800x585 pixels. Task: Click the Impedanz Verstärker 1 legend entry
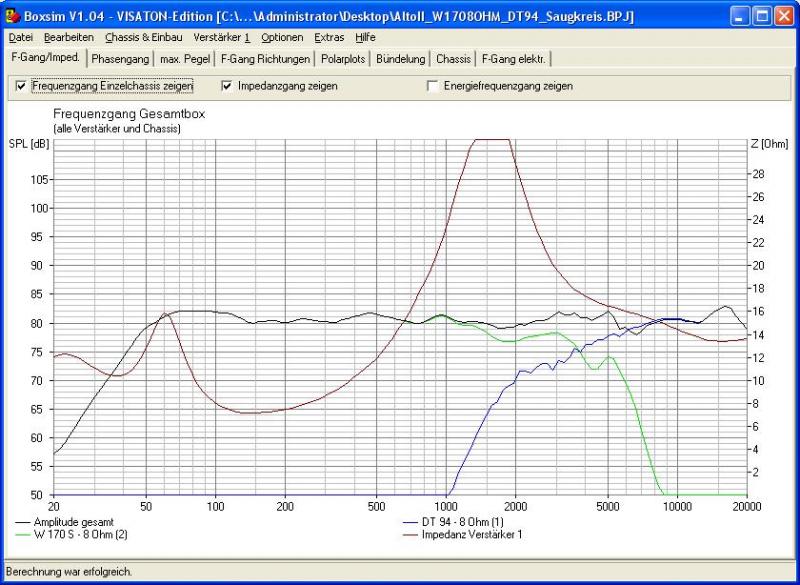pyautogui.click(x=472, y=535)
